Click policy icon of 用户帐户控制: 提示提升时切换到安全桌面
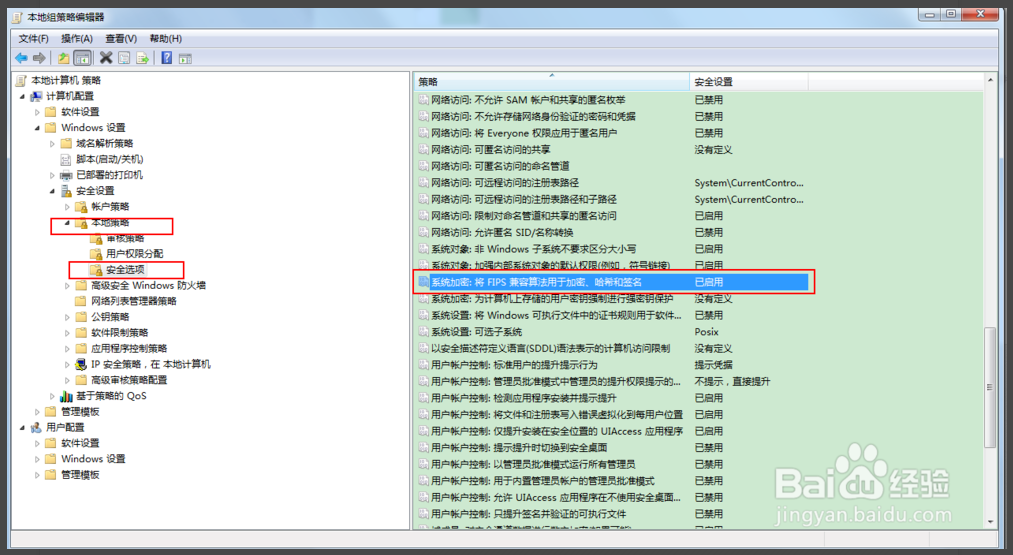This screenshot has width=1013, height=555. pyautogui.click(x=424, y=448)
